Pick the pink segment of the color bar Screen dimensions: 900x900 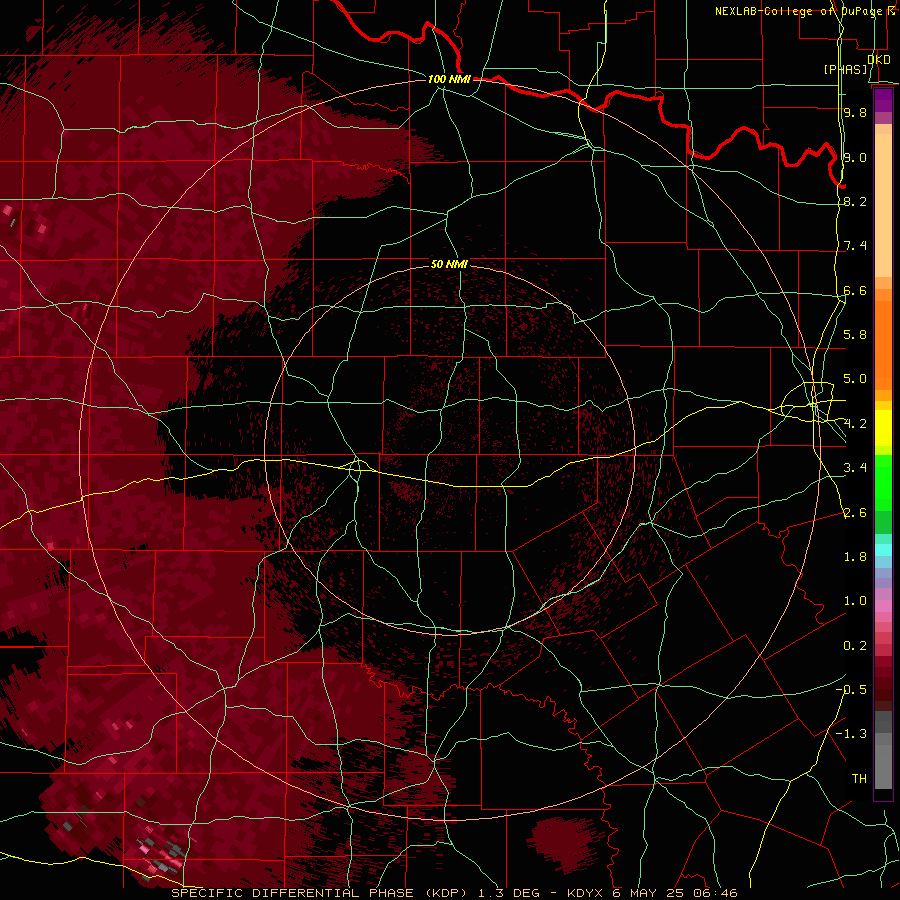tap(883, 606)
